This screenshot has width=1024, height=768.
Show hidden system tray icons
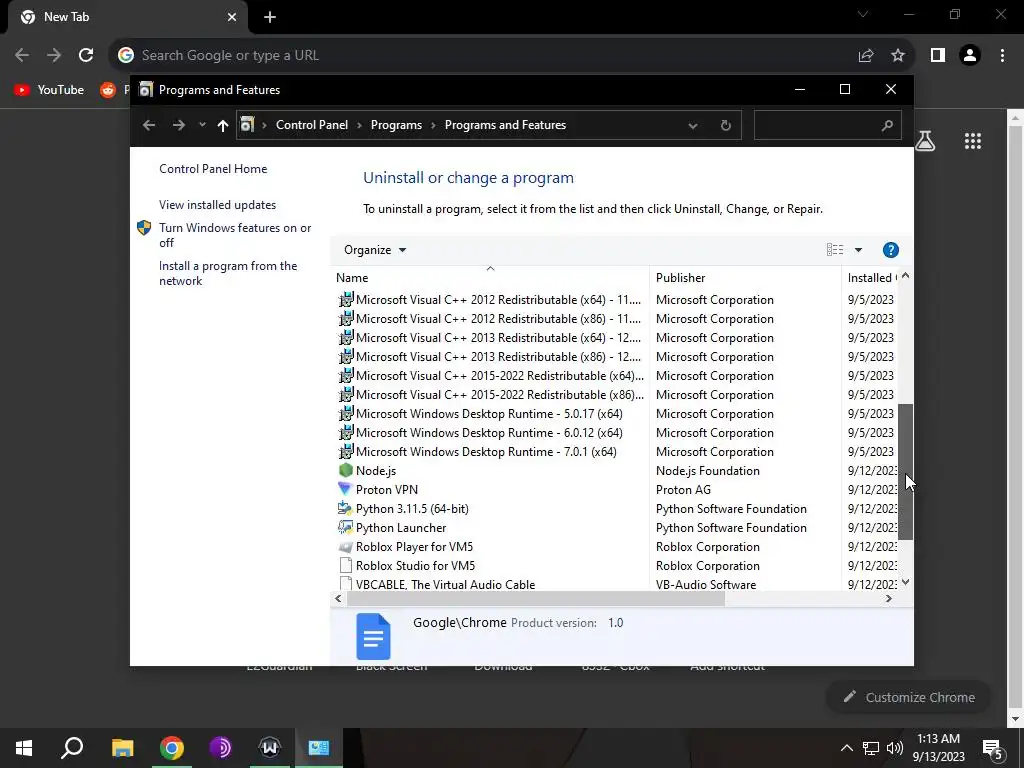(x=846, y=748)
